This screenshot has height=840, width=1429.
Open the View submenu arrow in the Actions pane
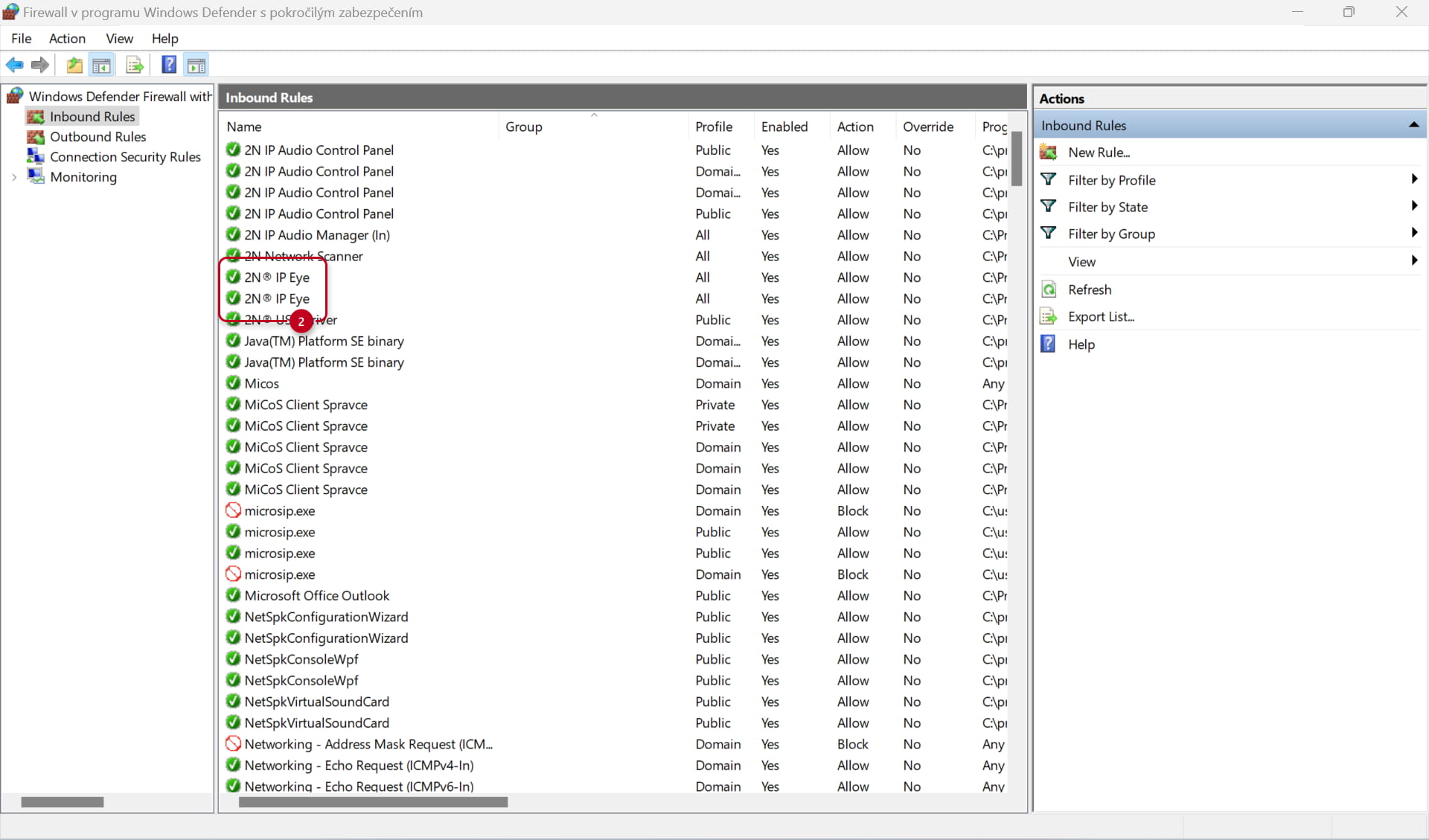[x=1414, y=260]
